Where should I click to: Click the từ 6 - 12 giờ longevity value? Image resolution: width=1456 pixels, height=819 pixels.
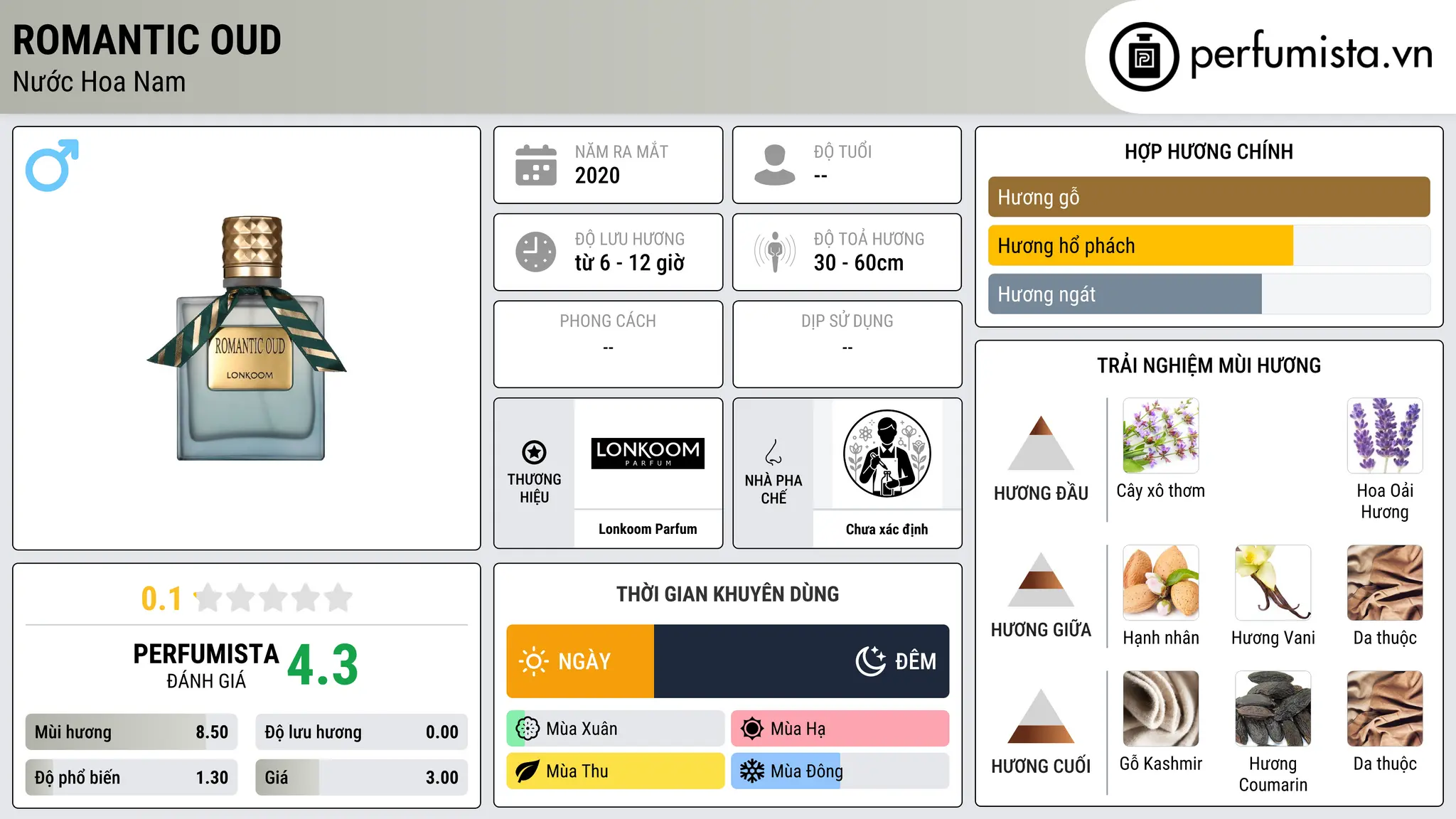tap(630, 263)
